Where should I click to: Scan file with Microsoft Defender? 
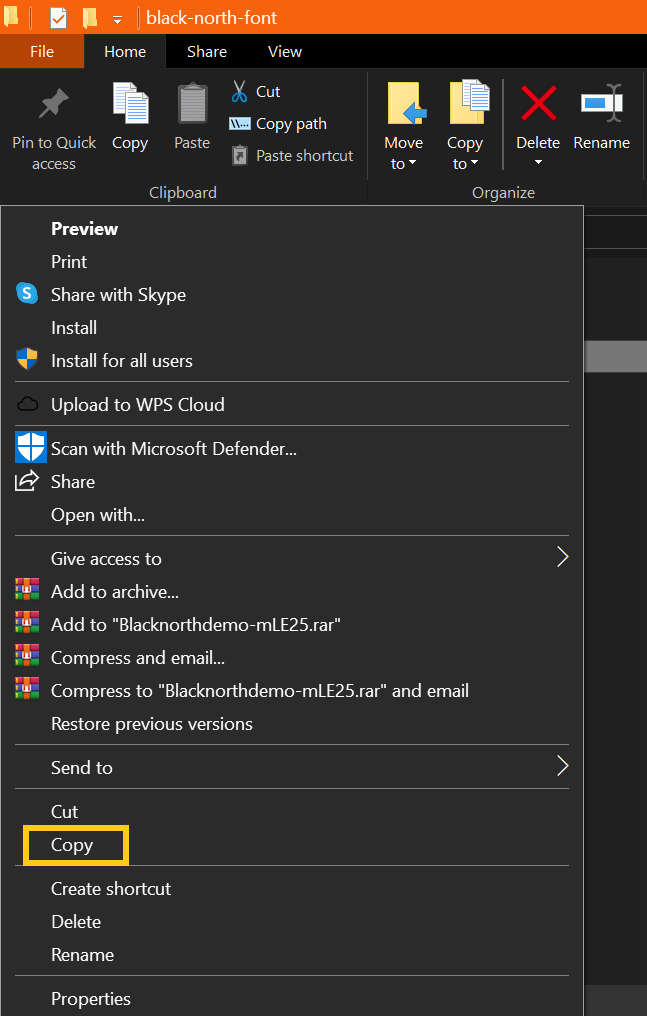(x=173, y=449)
